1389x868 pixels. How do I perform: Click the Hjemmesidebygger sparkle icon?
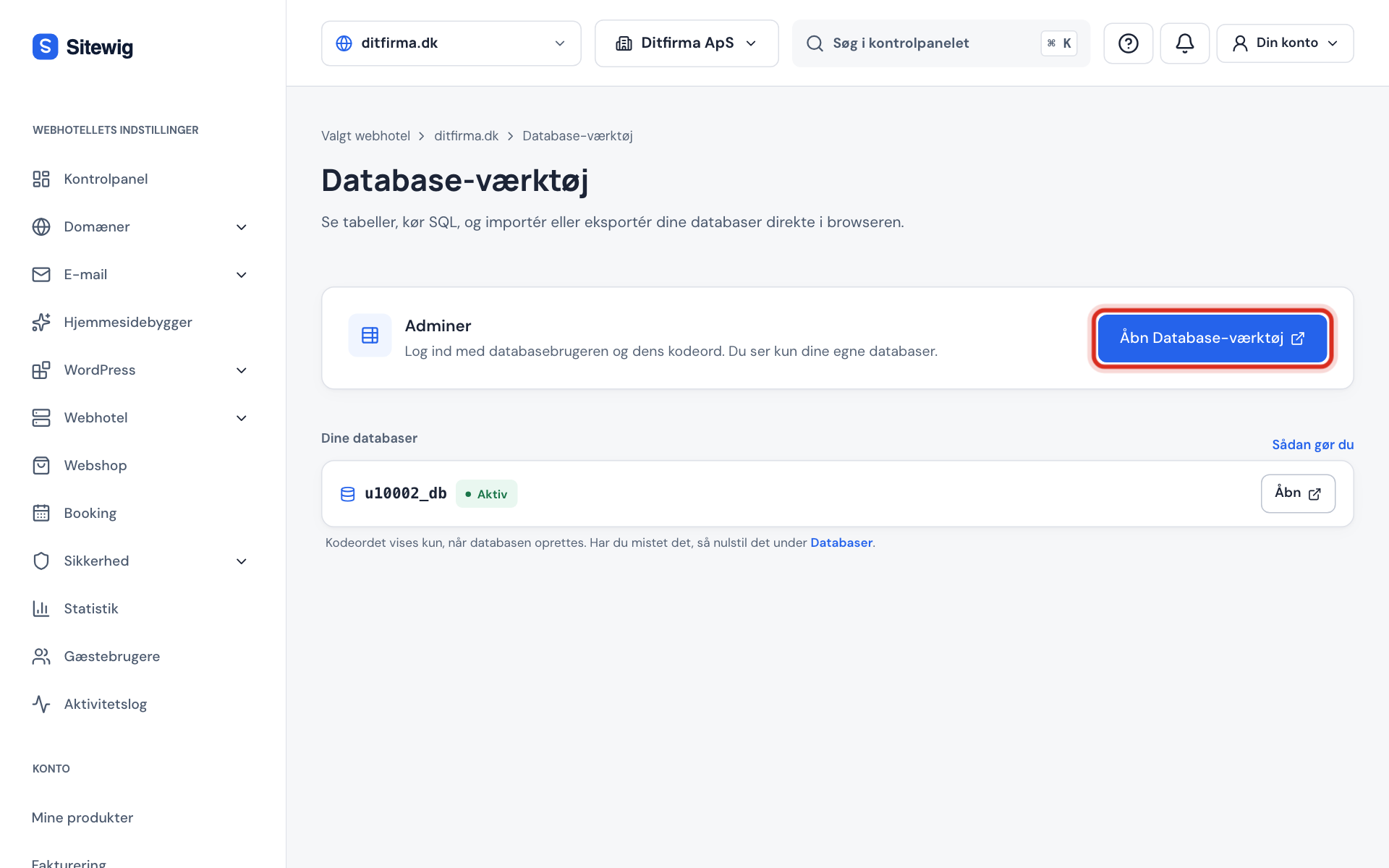(41, 322)
